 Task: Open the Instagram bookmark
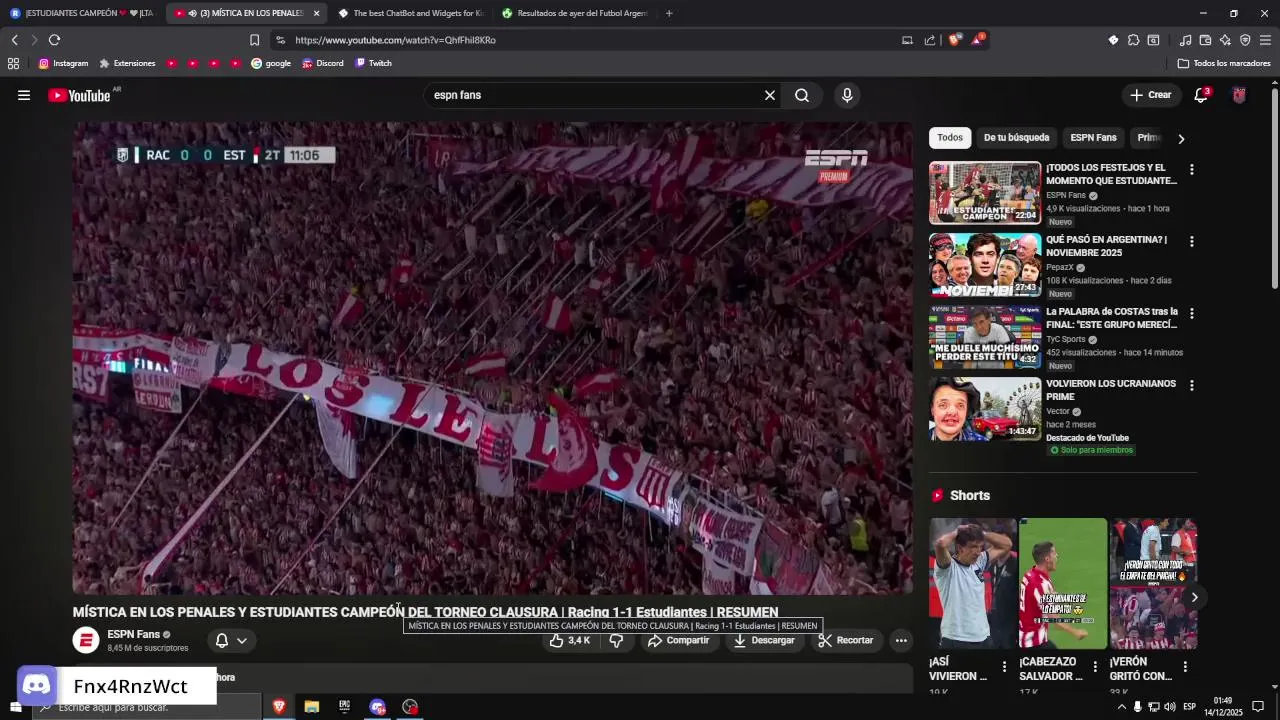click(63, 63)
